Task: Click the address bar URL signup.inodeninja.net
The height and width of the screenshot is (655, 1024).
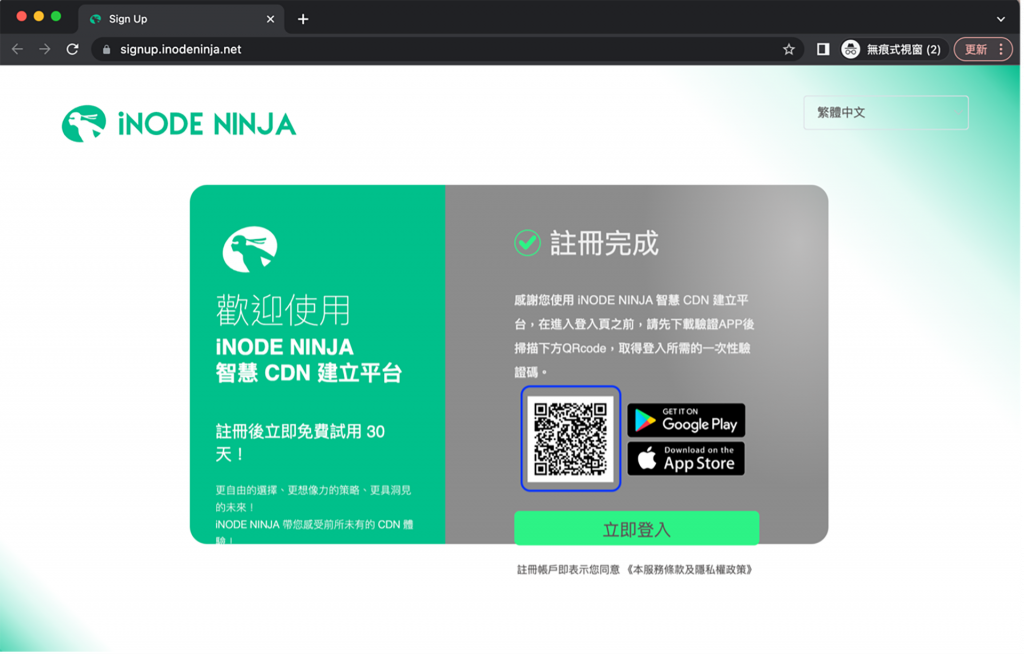Action: pos(181,50)
